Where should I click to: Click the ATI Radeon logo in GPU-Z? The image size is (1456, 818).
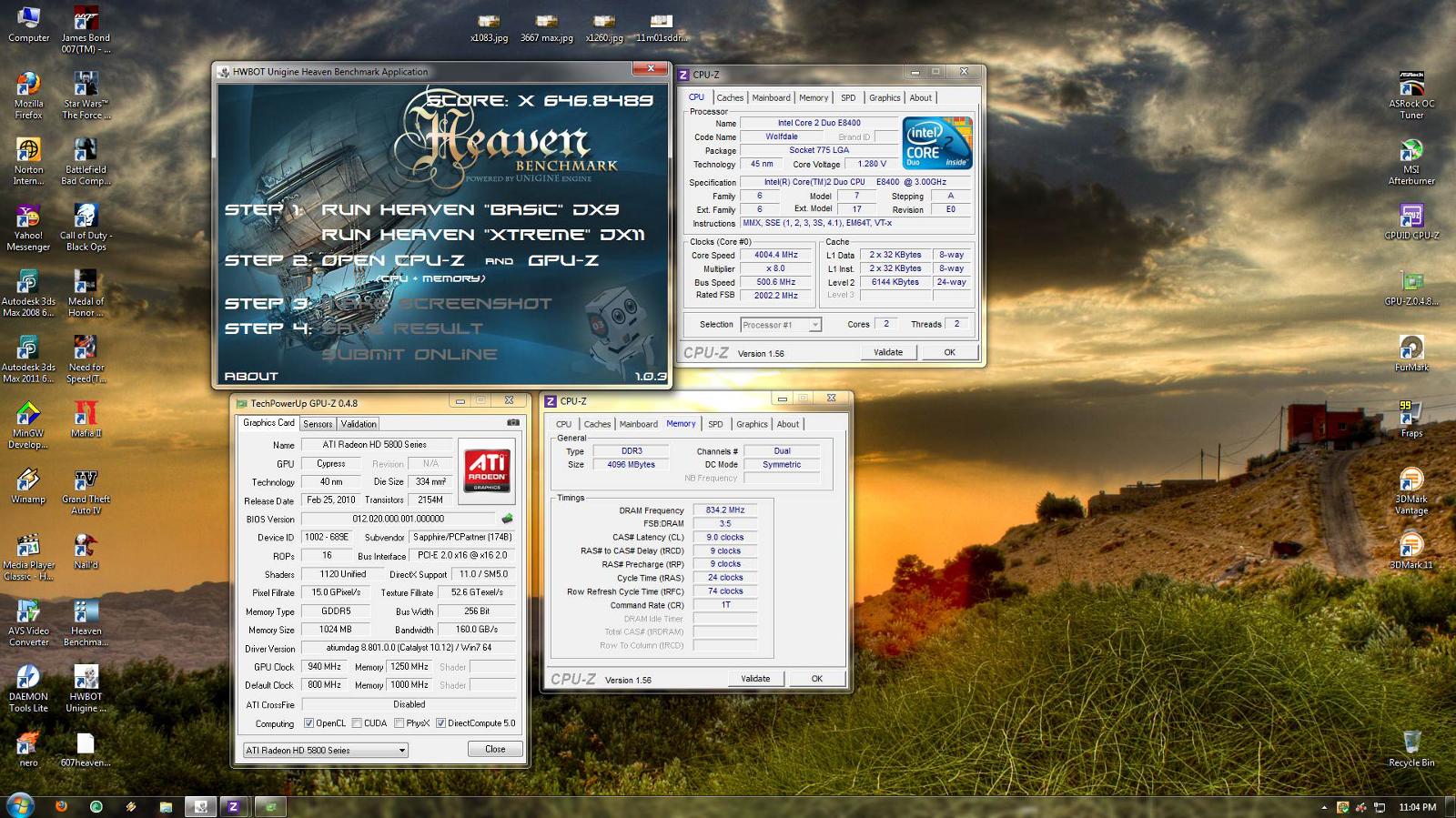(x=487, y=470)
